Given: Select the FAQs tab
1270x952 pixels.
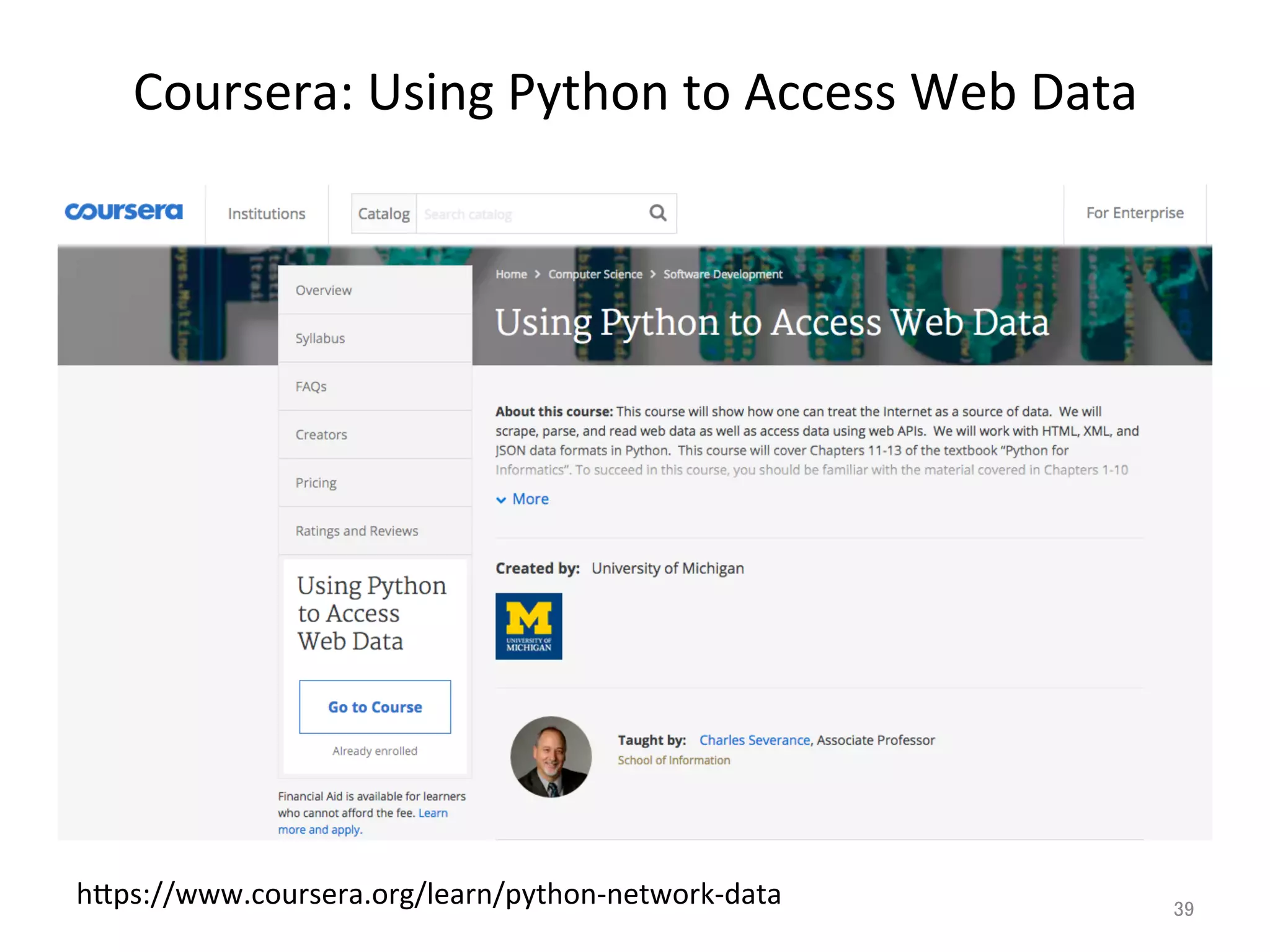Looking at the screenshot, I should pyautogui.click(x=375, y=387).
